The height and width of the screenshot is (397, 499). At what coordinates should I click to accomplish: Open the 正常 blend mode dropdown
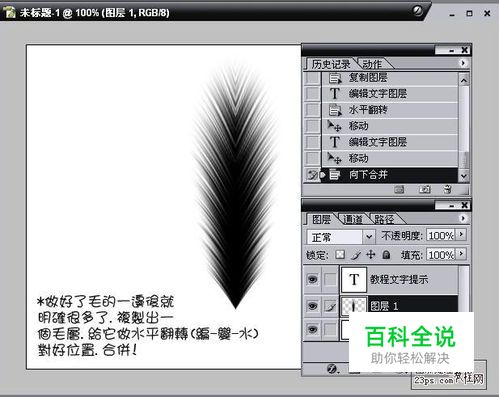coord(369,237)
